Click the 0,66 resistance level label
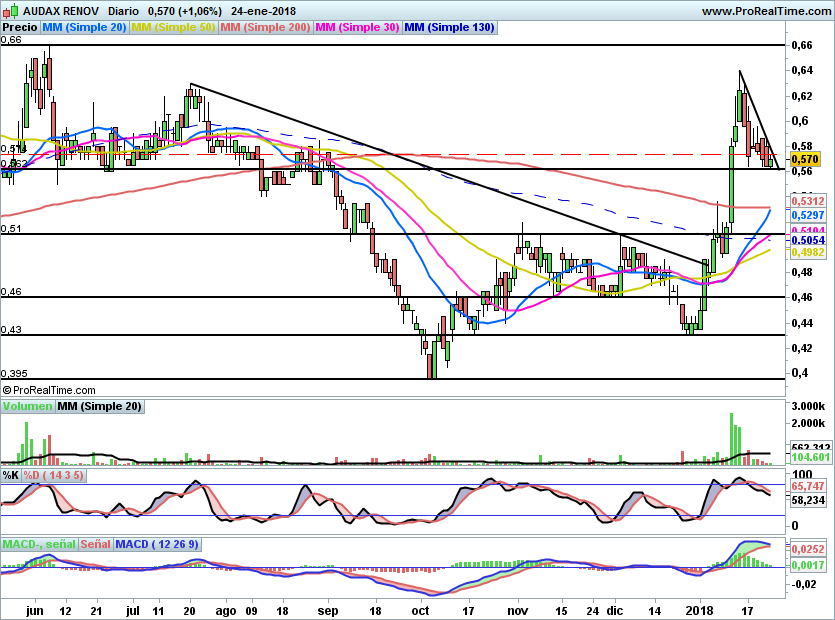835x620 pixels. pyautogui.click(x=11, y=39)
